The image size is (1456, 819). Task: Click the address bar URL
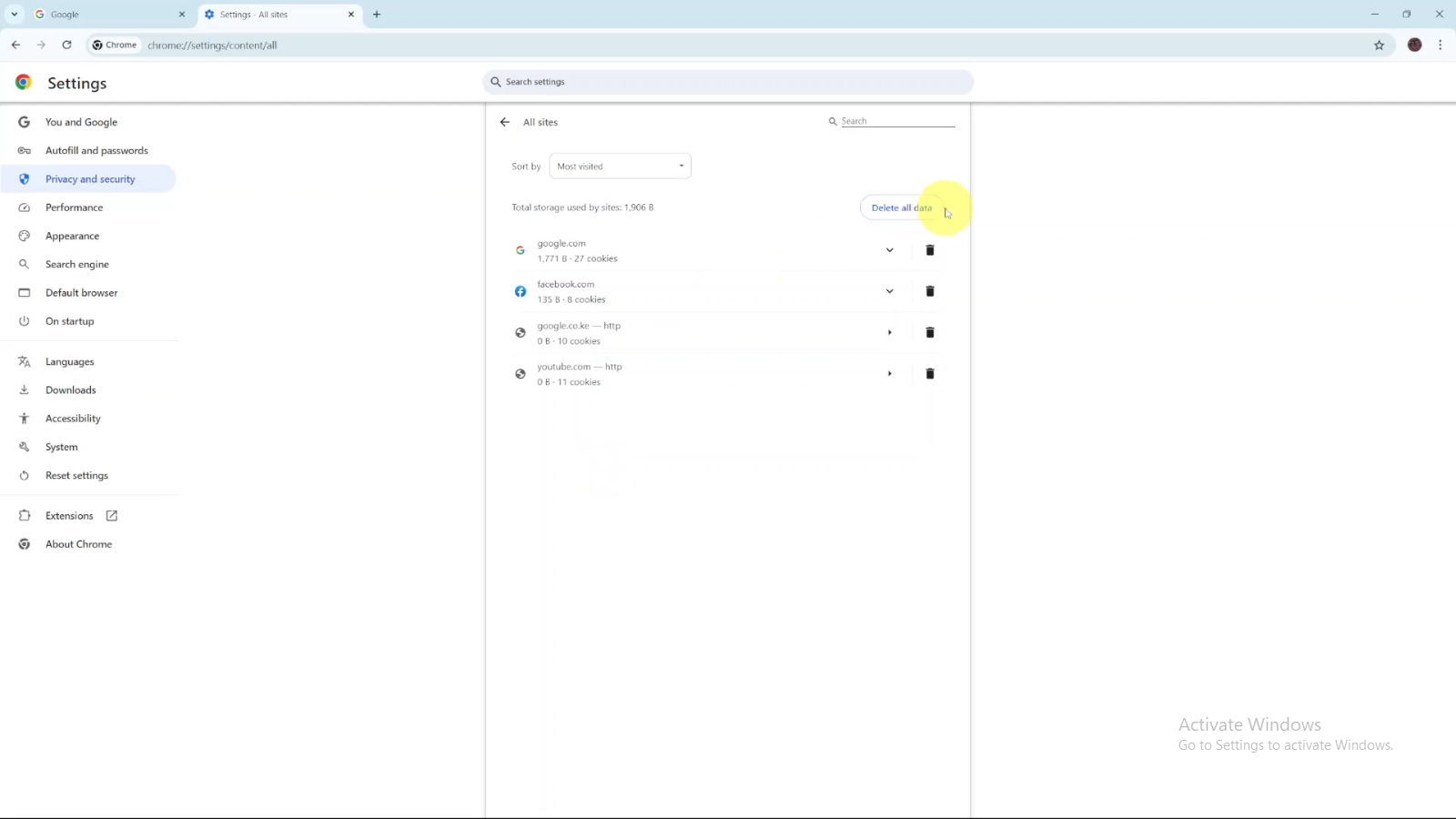(212, 45)
